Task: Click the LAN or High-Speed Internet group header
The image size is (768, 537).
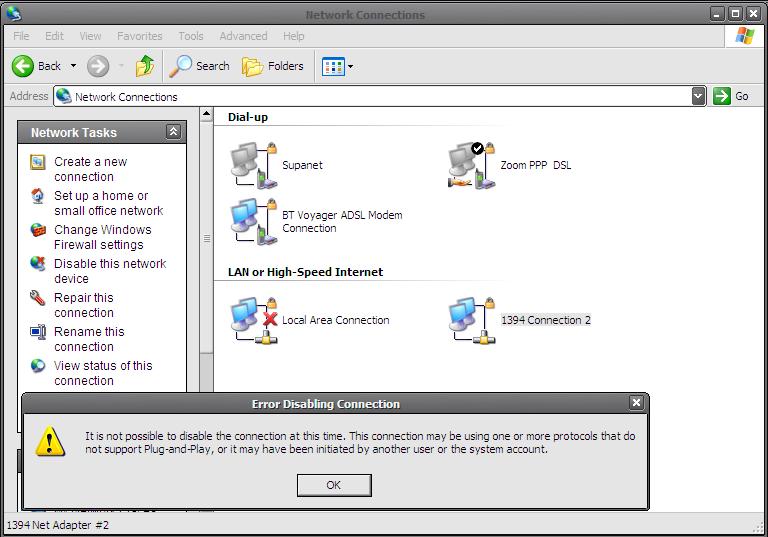Action: click(305, 272)
